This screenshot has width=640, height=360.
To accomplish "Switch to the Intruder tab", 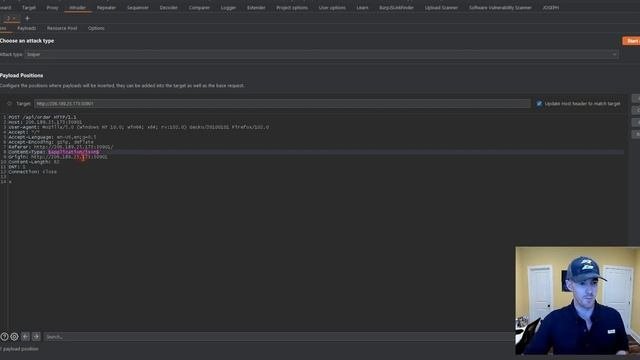I will tap(78, 7).
